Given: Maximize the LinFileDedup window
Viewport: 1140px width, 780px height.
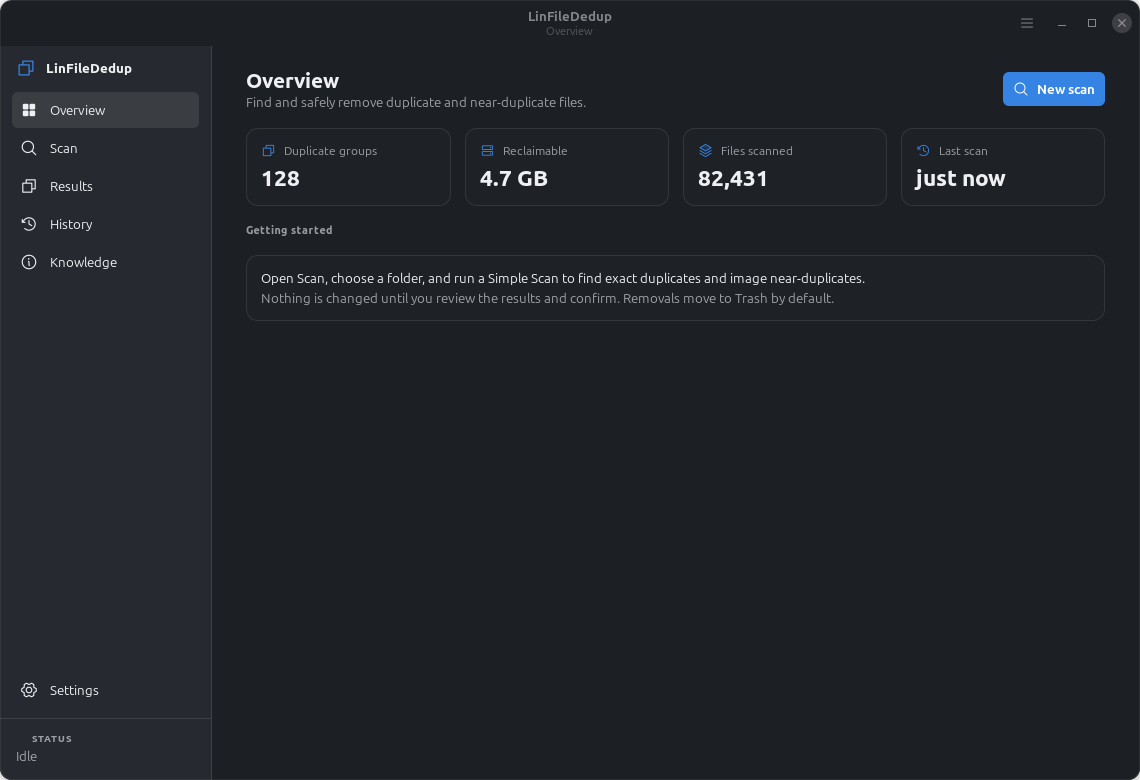Looking at the screenshot, I should pos(1092,23).
